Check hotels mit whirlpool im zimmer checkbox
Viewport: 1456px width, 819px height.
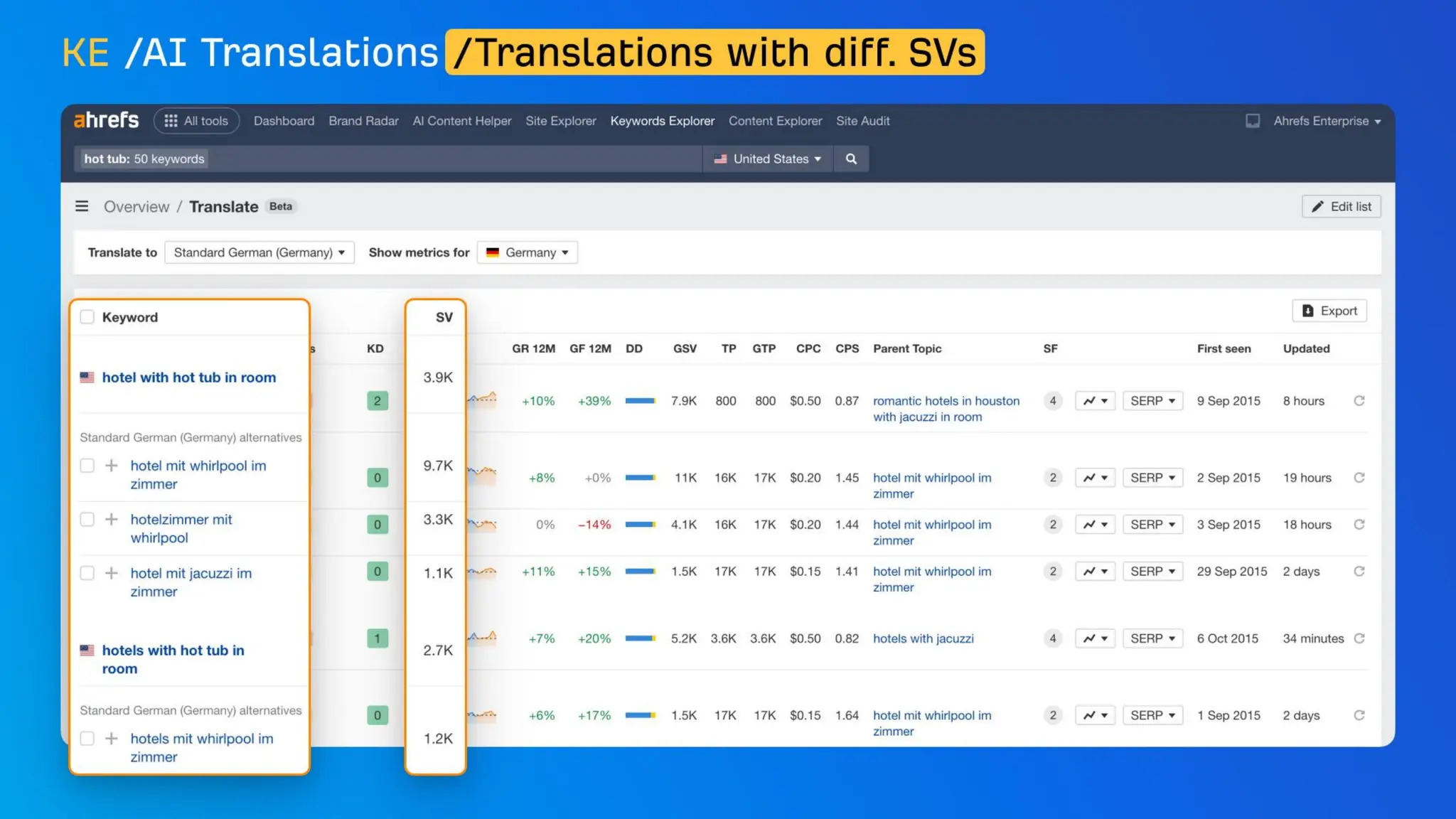(87, 739)
